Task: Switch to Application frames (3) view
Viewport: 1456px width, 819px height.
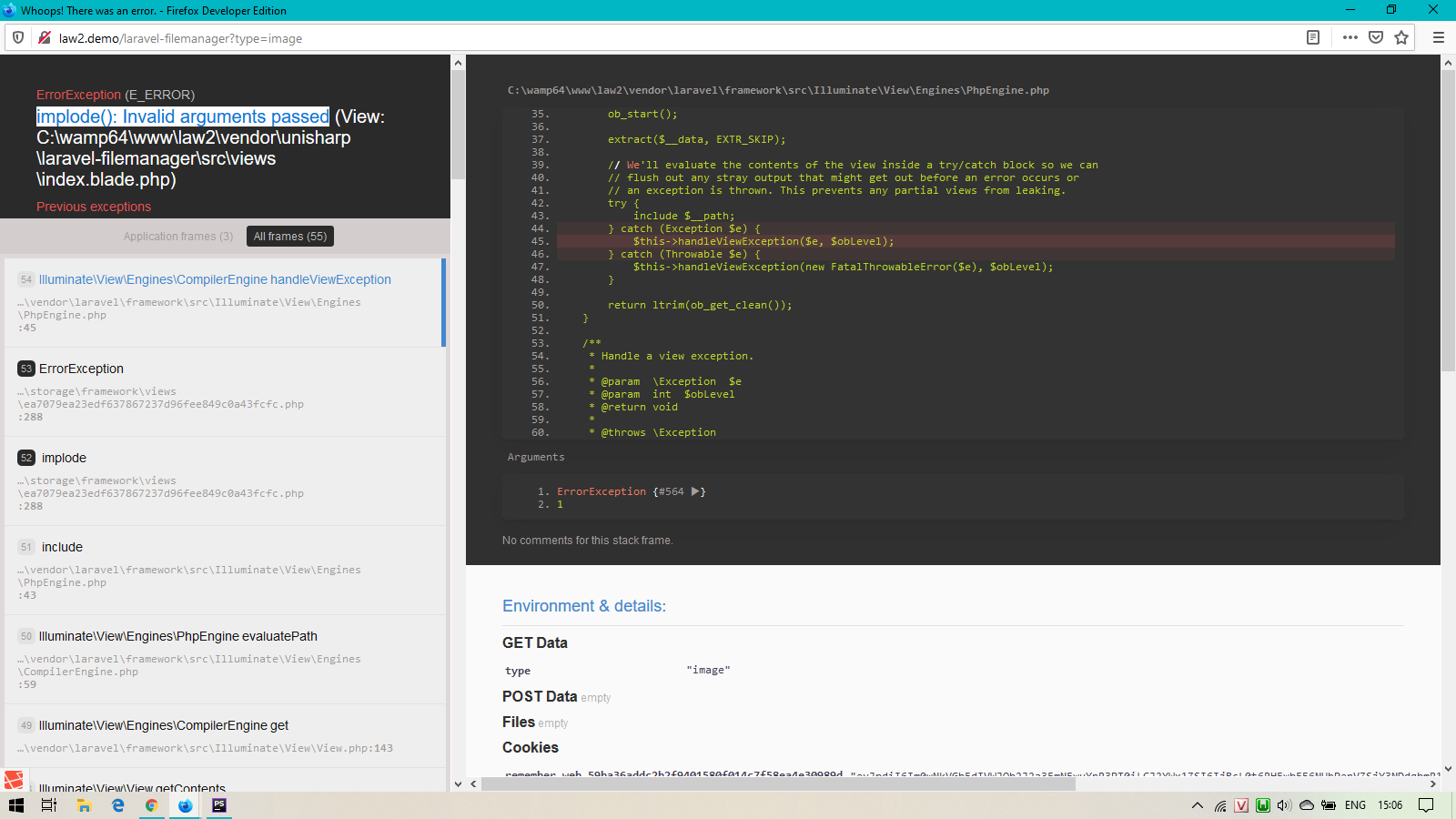Action: (178, 236)
